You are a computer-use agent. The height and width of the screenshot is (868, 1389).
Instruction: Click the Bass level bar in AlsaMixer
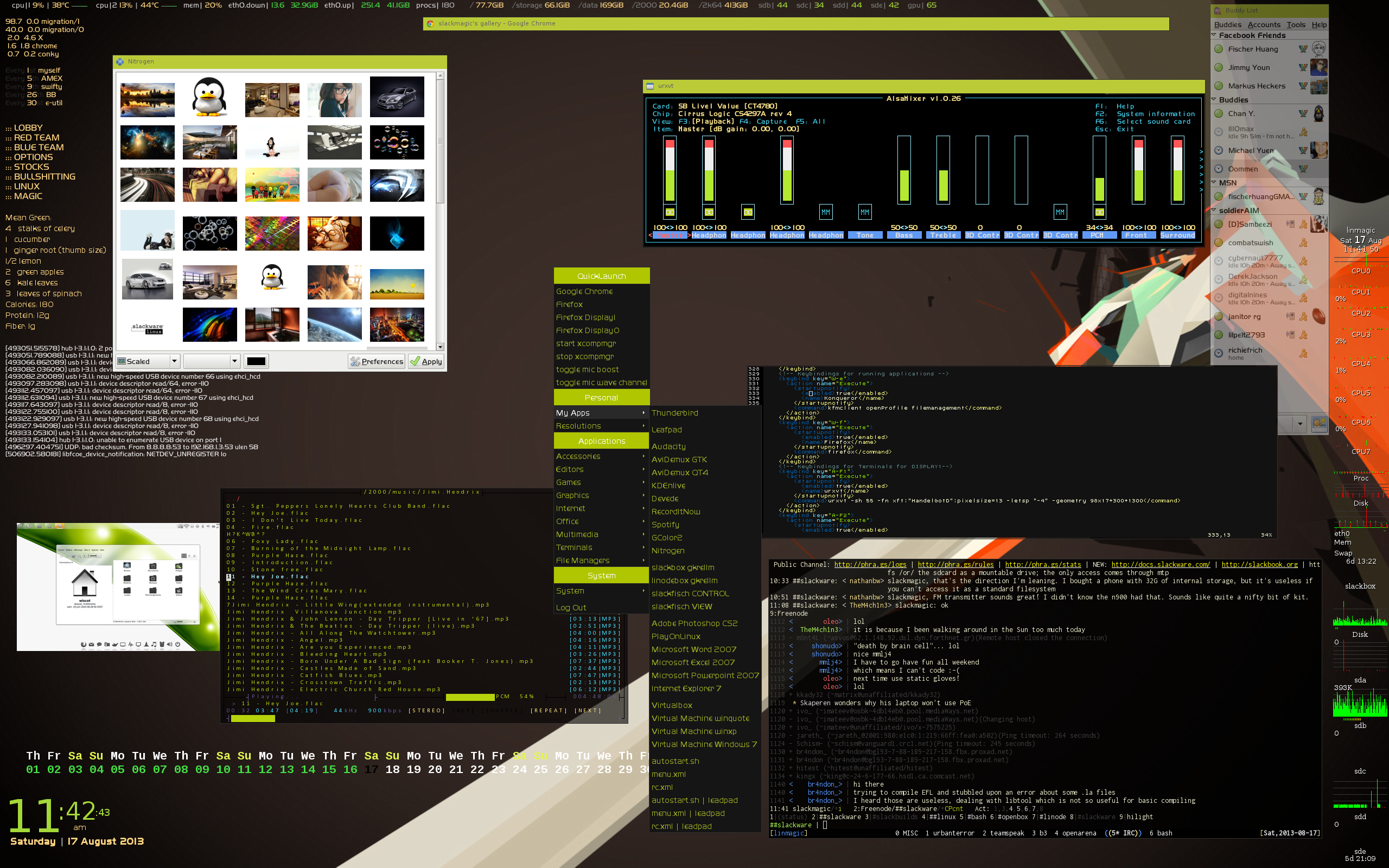(x=904, y=170)
